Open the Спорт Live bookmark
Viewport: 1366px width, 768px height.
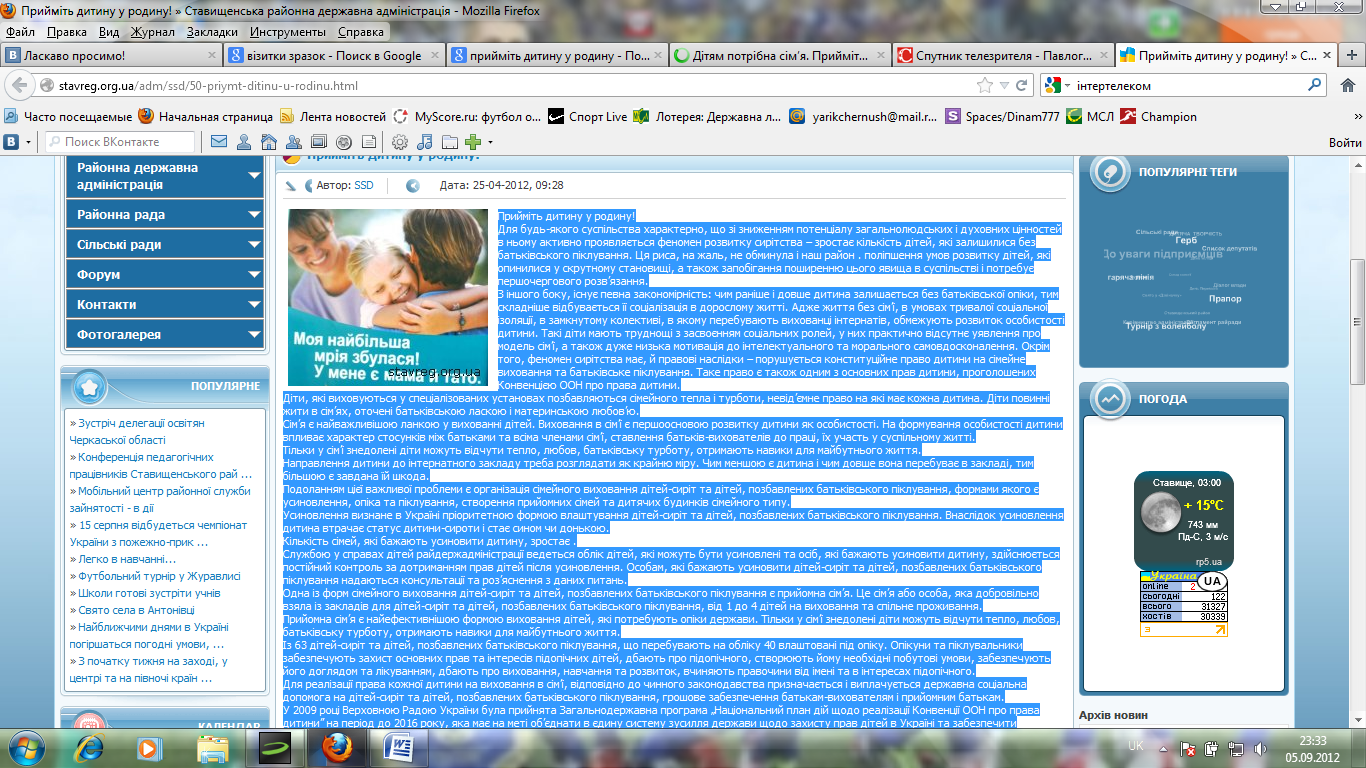[x=588, y=117]
